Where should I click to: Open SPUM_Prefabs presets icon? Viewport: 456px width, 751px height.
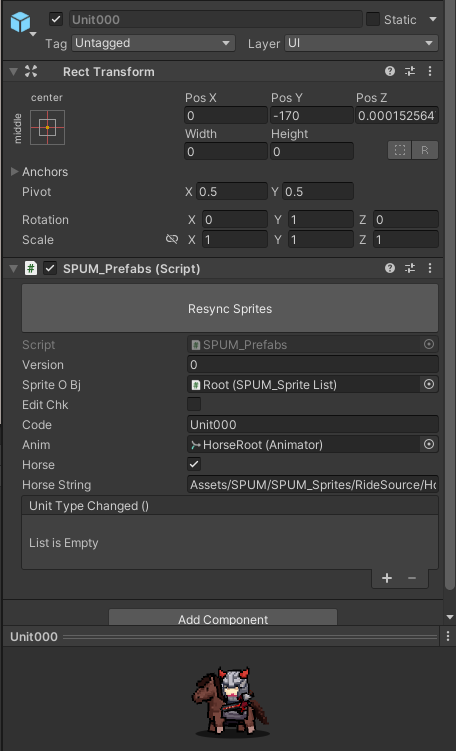[410, 269]
